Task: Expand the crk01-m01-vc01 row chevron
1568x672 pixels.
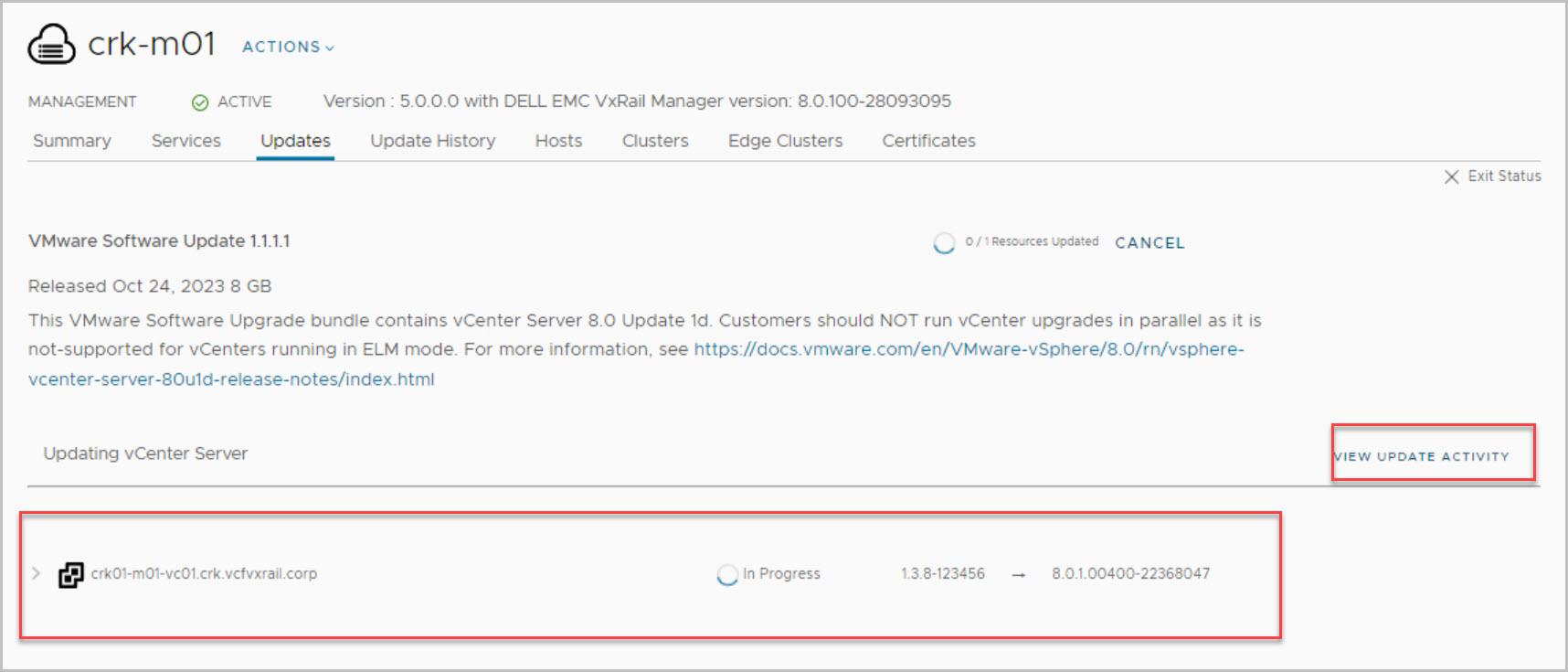Action: click(x=36, y=573)
